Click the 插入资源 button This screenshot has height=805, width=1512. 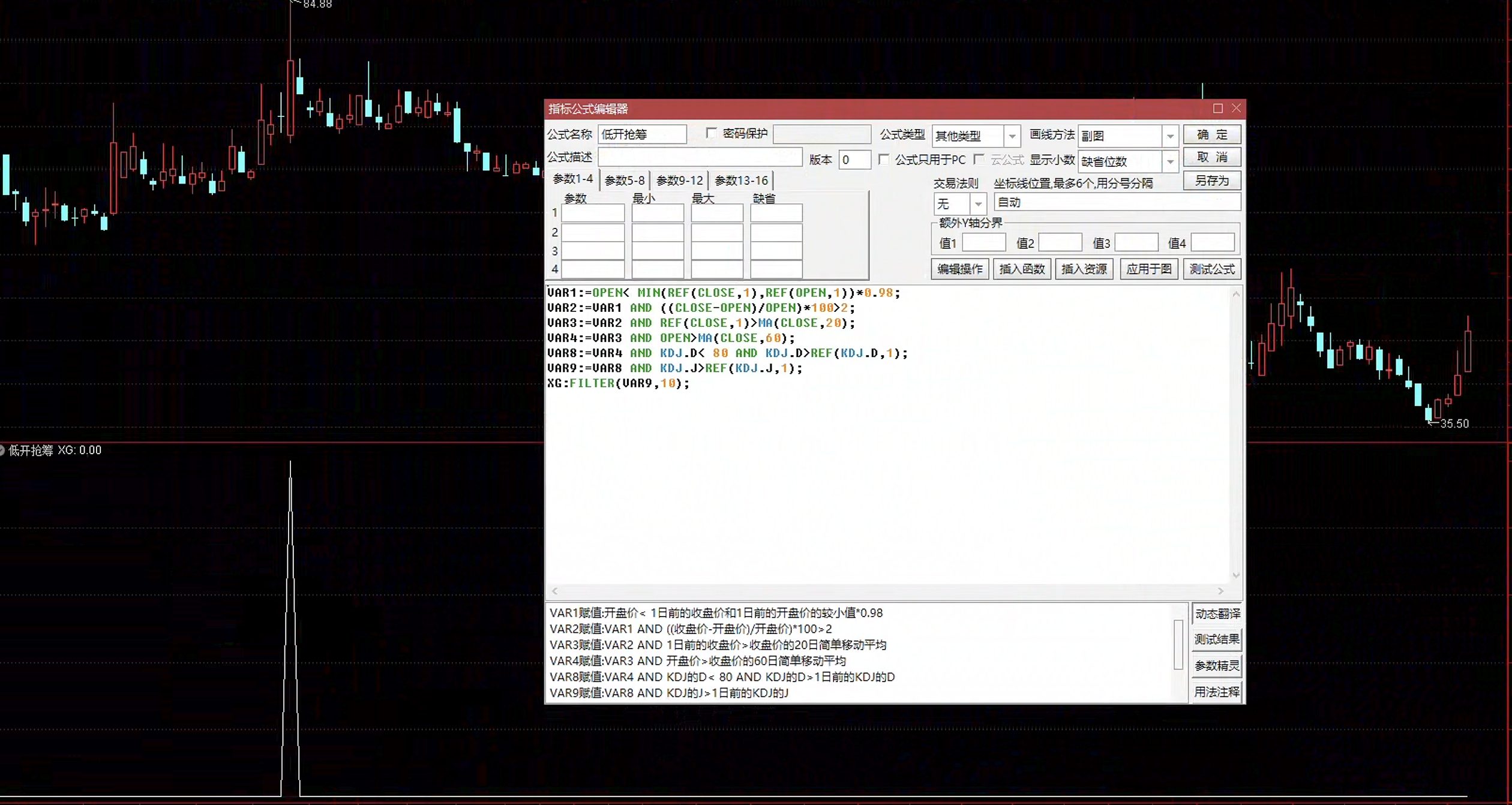1084,269
